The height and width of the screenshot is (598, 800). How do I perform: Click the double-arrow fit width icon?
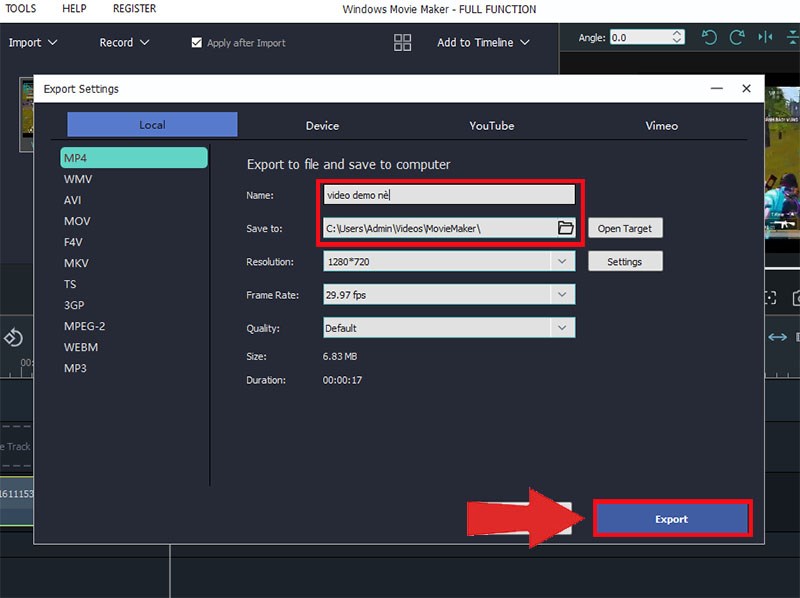pos(777,337)
